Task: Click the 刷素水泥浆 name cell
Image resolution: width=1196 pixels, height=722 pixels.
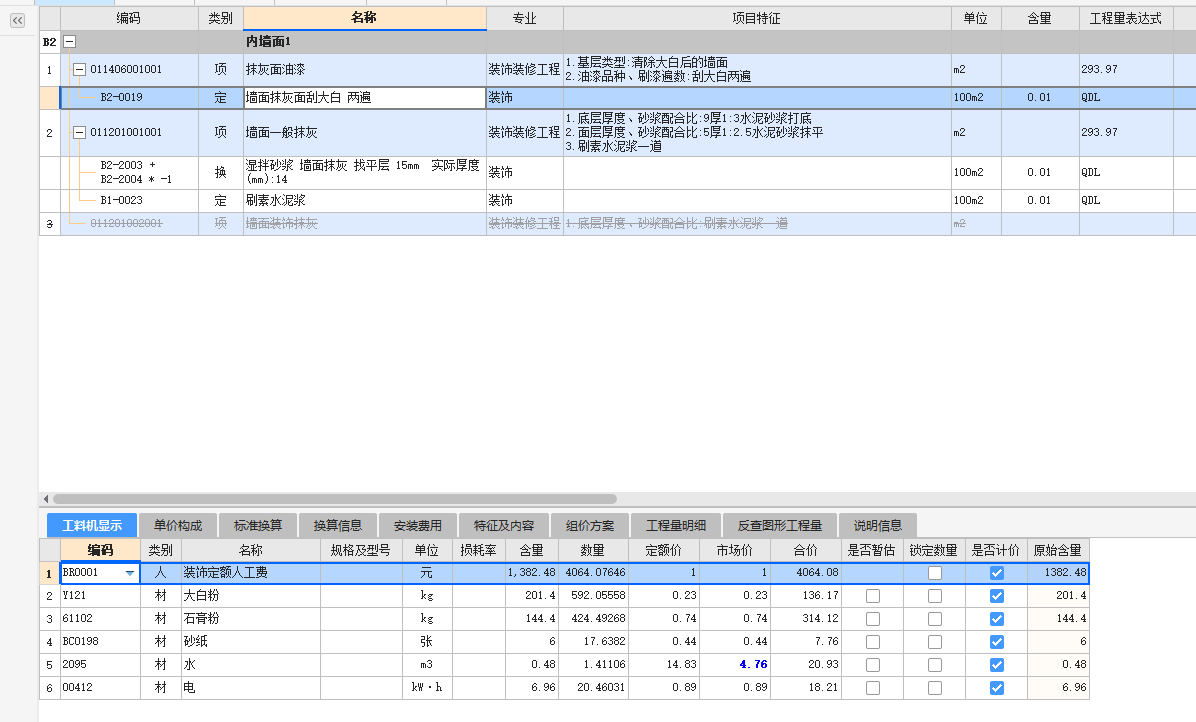Action: [365, 201]
